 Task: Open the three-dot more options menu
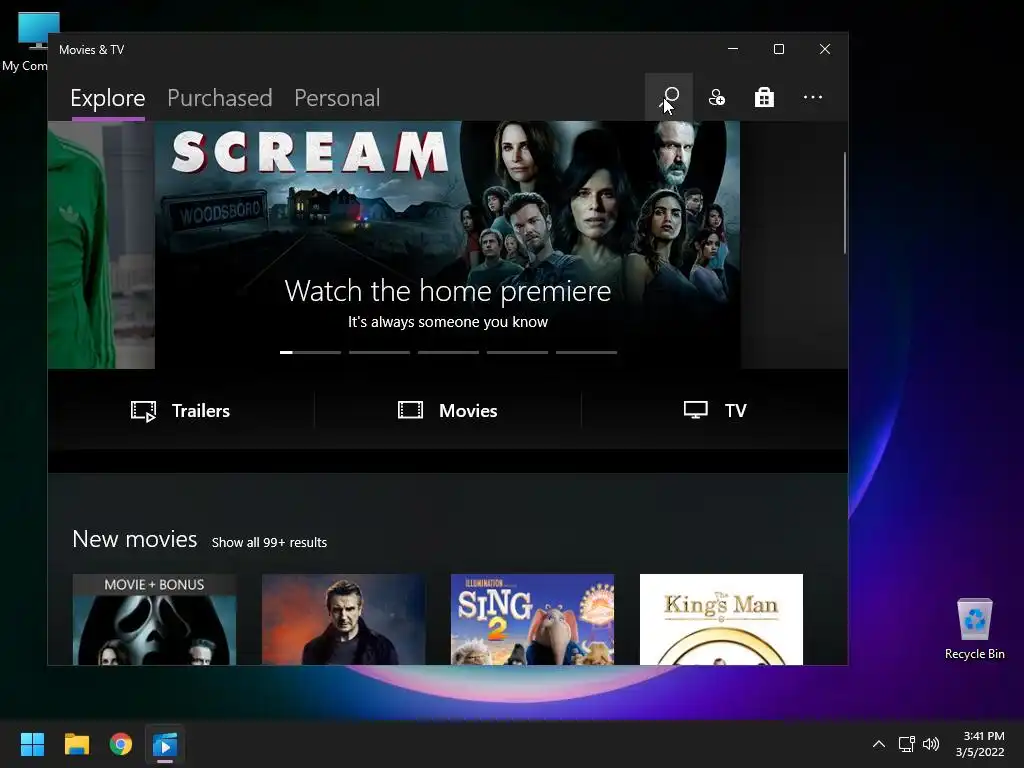click(x=812, y=97)
